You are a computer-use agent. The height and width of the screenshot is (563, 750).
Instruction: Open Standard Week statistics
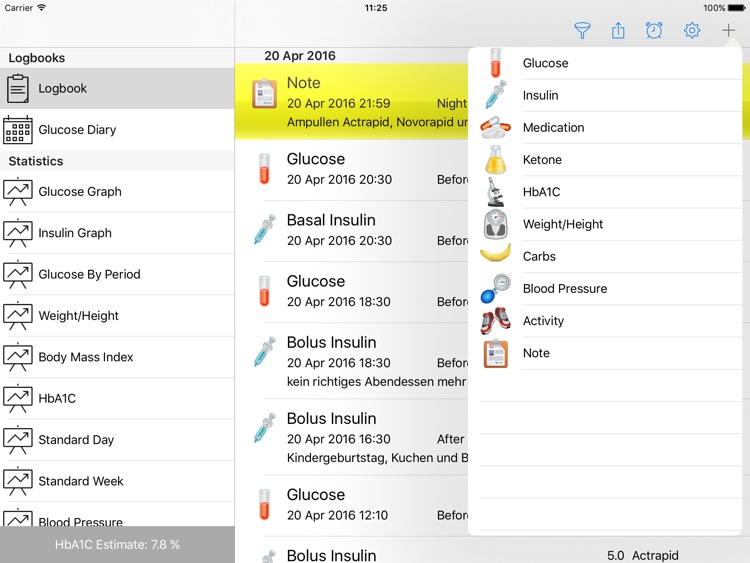(x=117, y=481)
